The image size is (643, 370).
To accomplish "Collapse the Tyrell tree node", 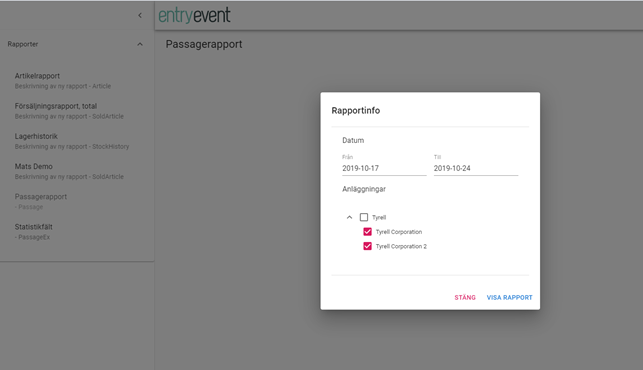I will point(349,217).
